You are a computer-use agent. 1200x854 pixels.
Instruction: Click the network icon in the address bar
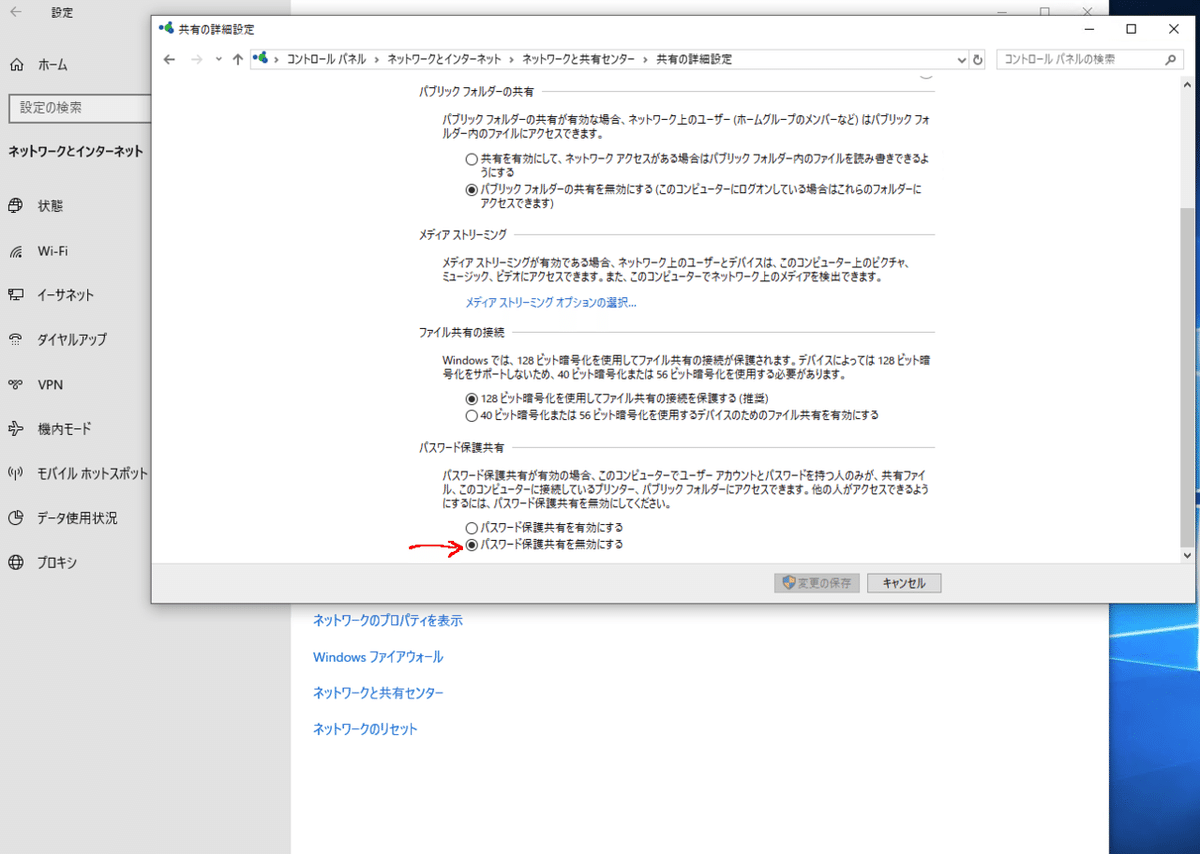point(261,59)
